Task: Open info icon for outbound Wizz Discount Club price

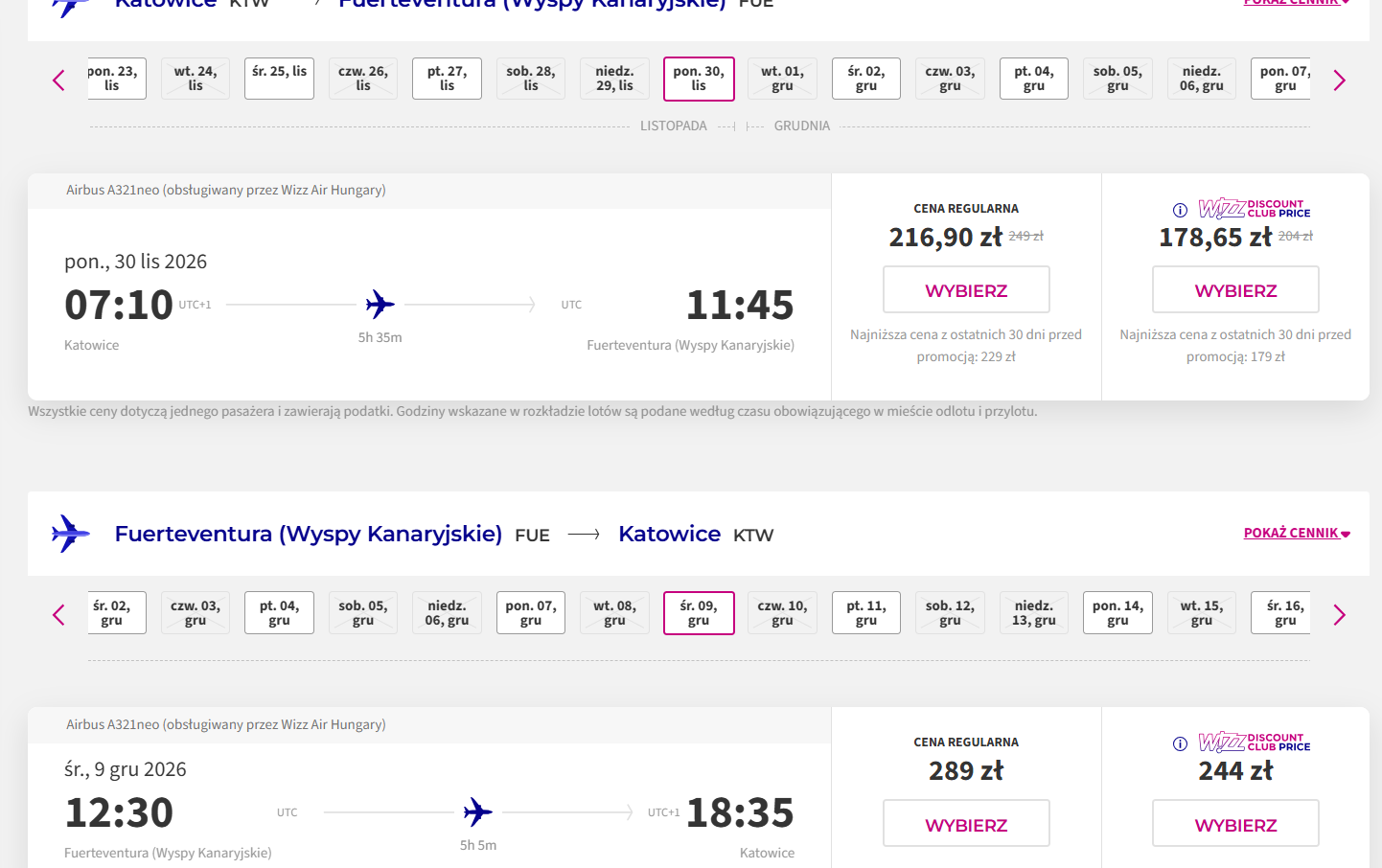Action: point(1180,210)
